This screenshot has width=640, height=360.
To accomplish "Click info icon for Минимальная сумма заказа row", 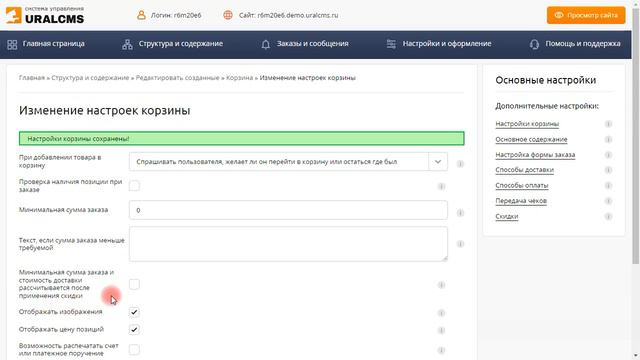I will 460,213.
